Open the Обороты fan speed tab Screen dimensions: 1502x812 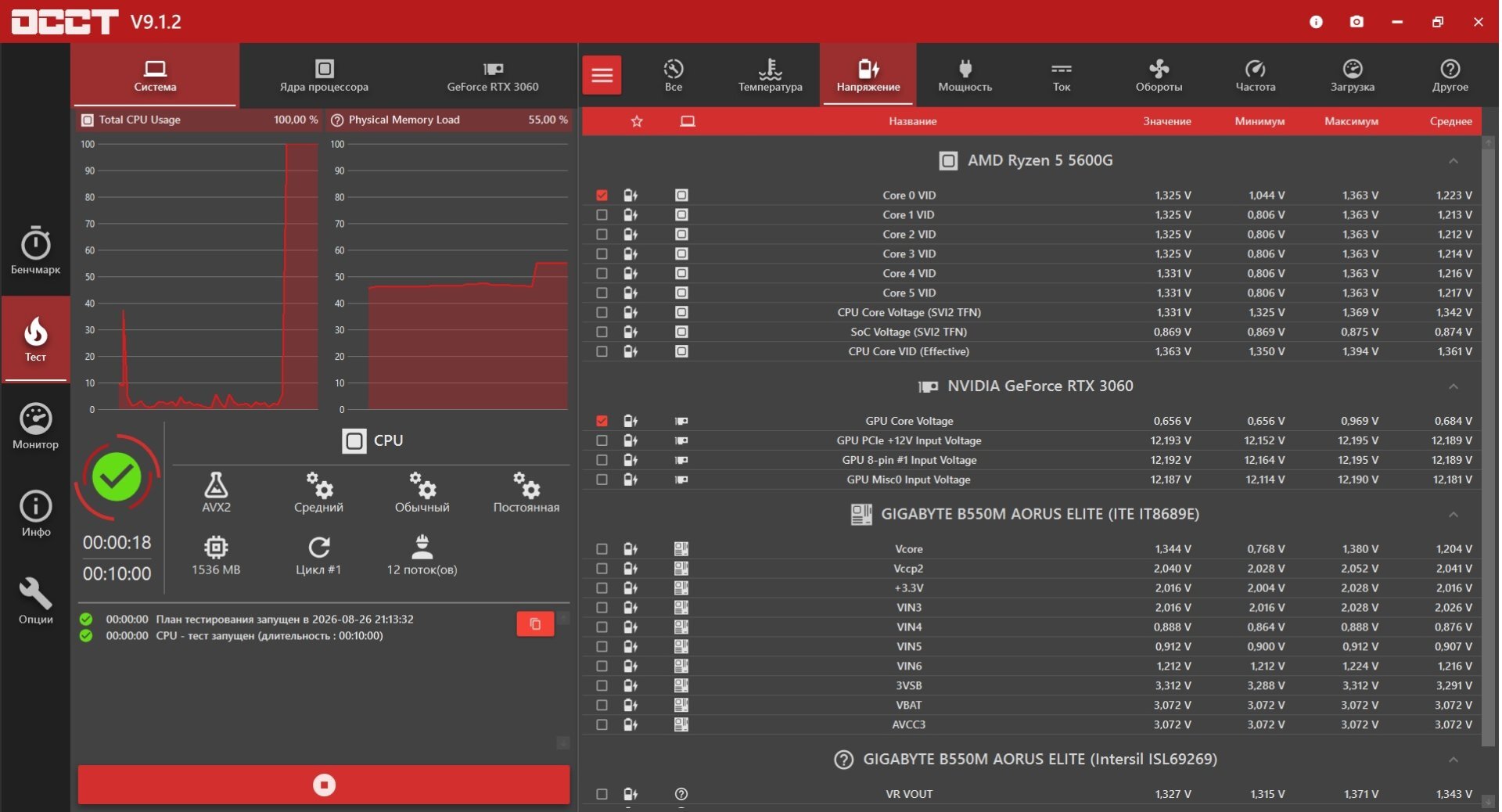click(1159, 75)
